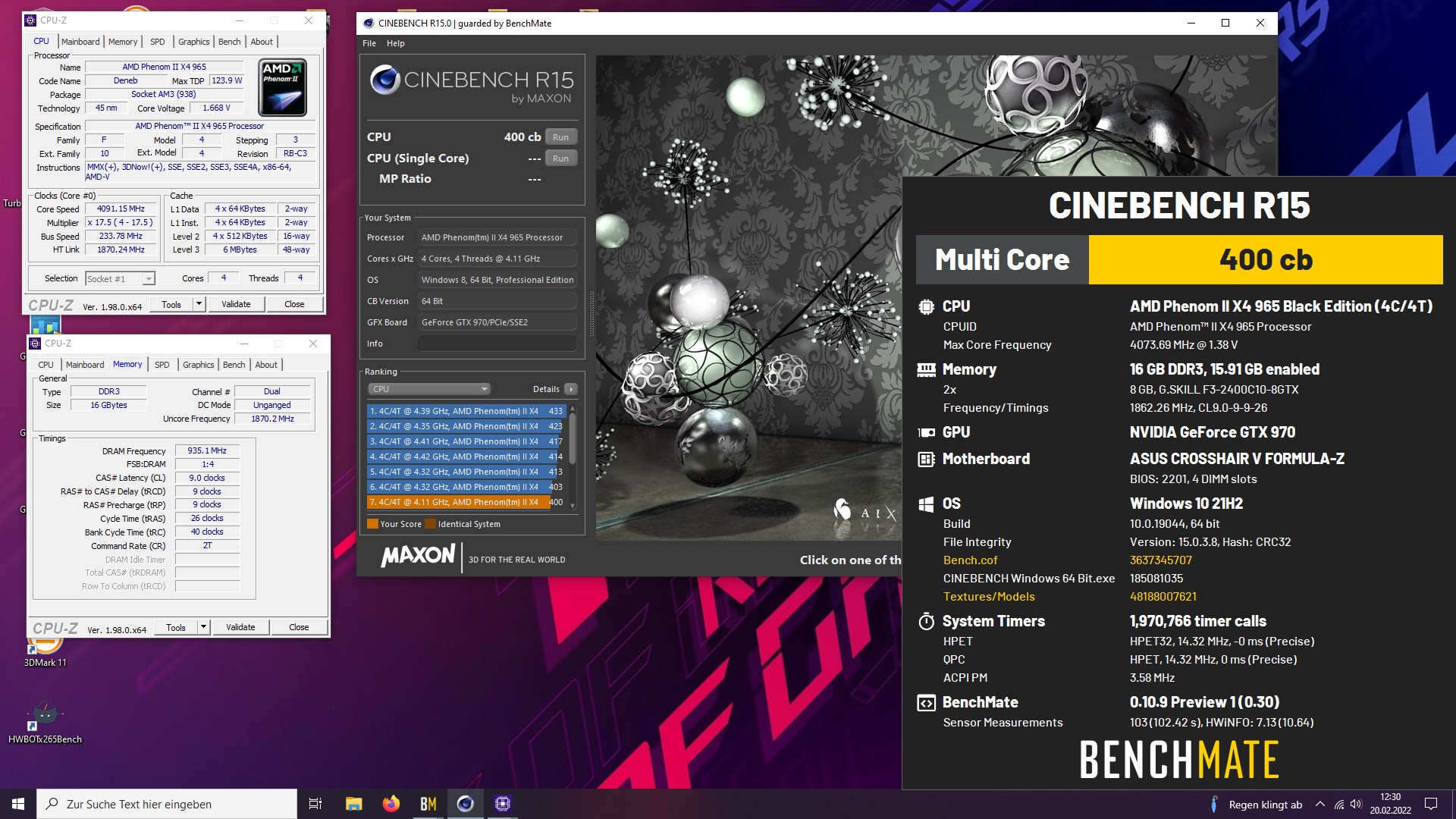The height and width of the screenshot is (819, 1456).
Task: Click Validate in lower CPU-Z window
Action: tap(240, 627)
